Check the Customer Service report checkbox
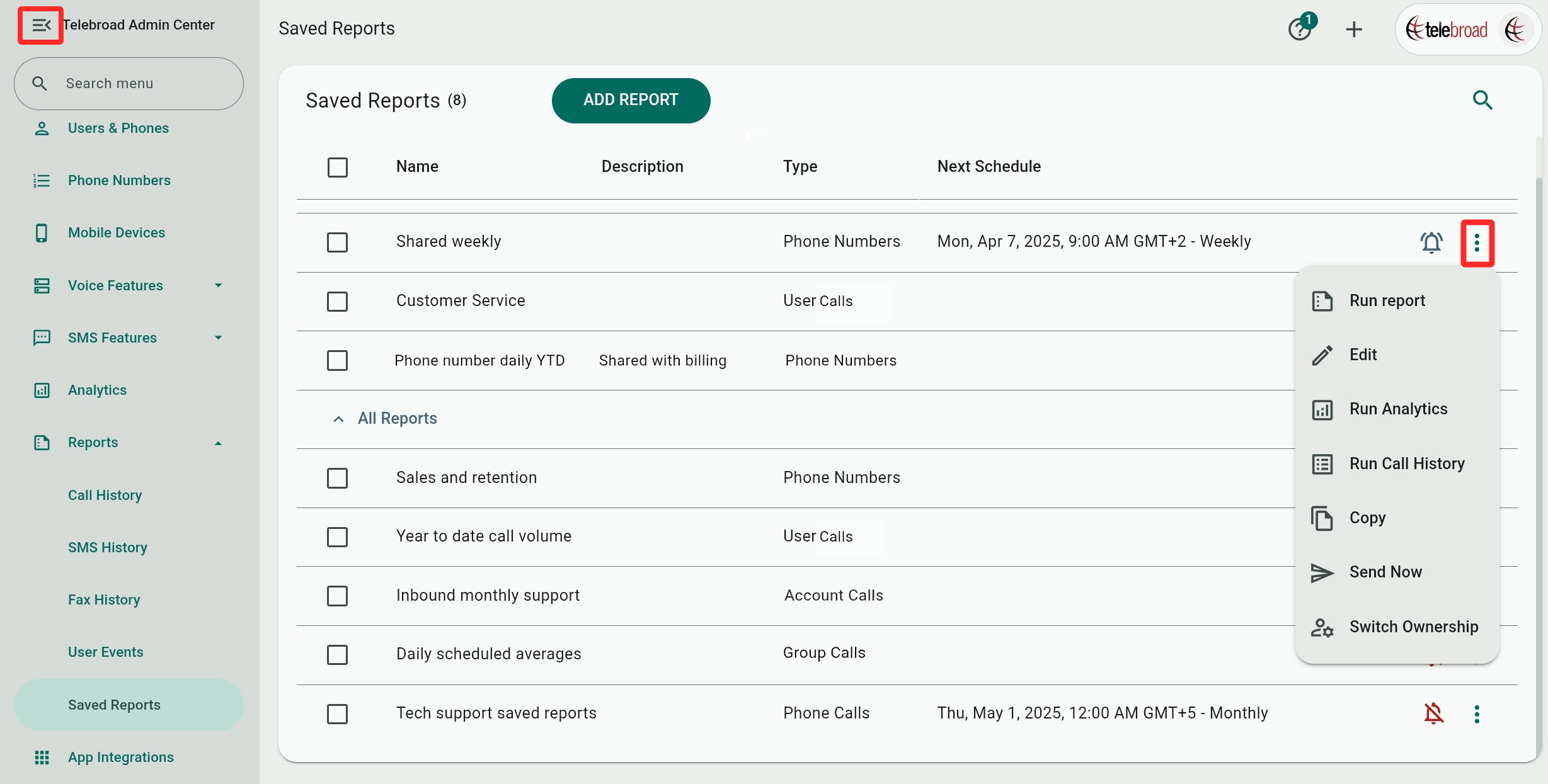1548x784 pixels. pyautogui.click(x=337, y=301)
